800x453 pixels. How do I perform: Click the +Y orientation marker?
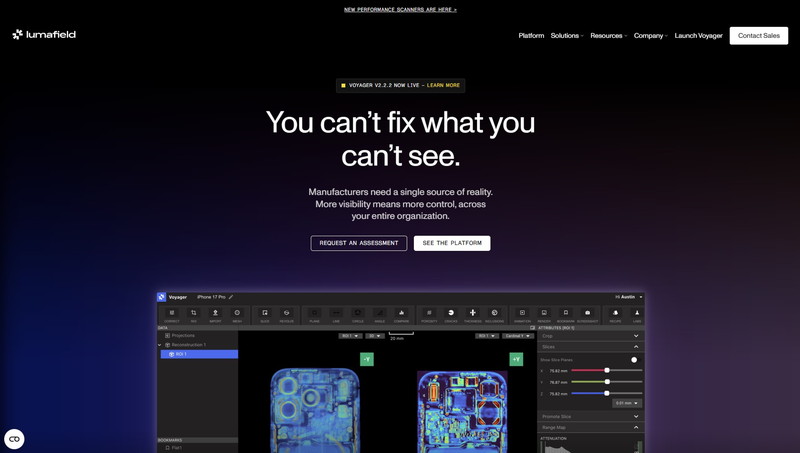pyautogui.click(x=516, y=360)
